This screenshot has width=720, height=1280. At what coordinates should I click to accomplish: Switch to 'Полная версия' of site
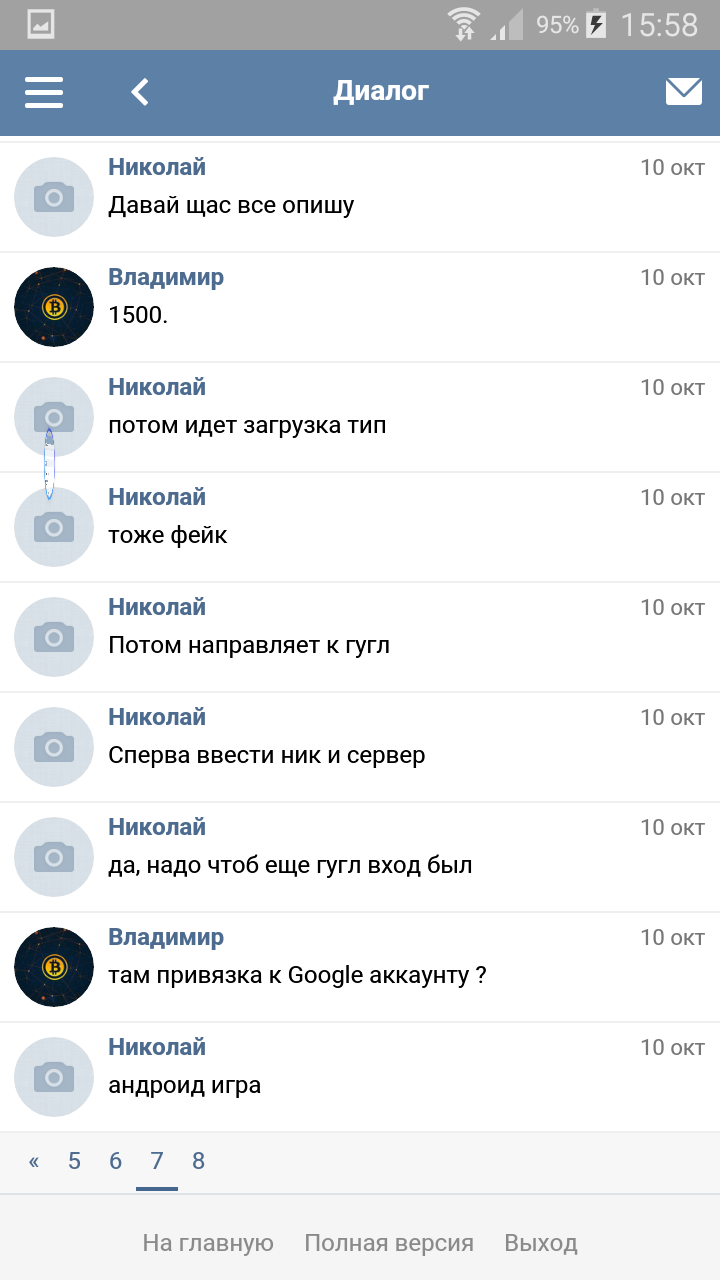(389, 1243)
